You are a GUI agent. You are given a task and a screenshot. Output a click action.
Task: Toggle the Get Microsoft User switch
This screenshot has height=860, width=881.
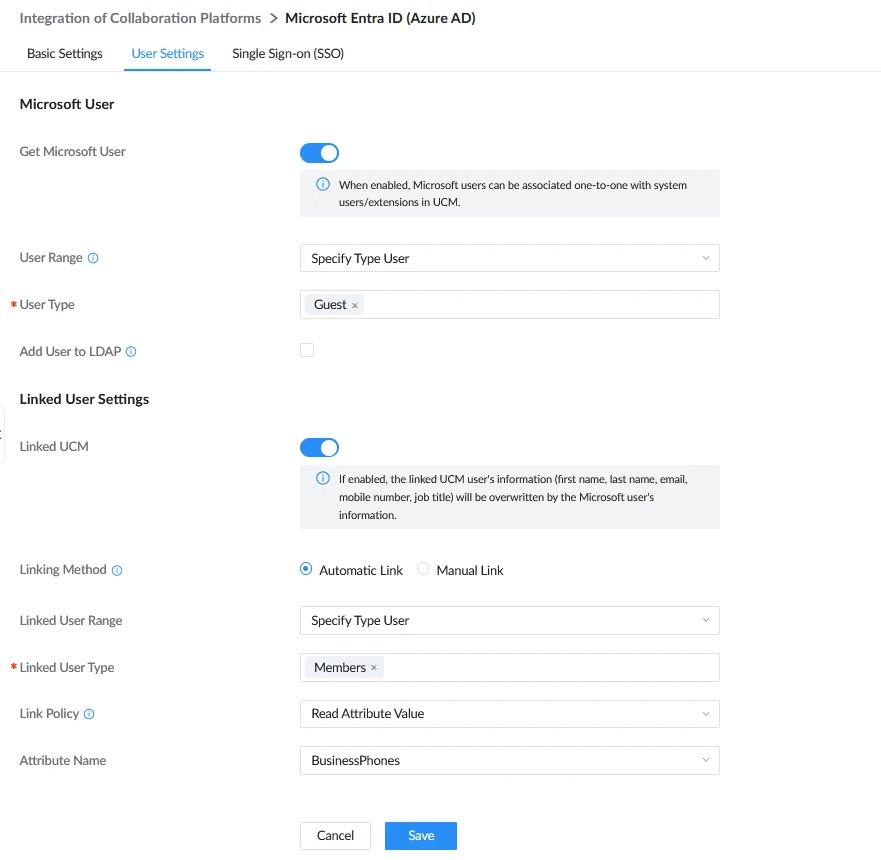tap(319, 153)
